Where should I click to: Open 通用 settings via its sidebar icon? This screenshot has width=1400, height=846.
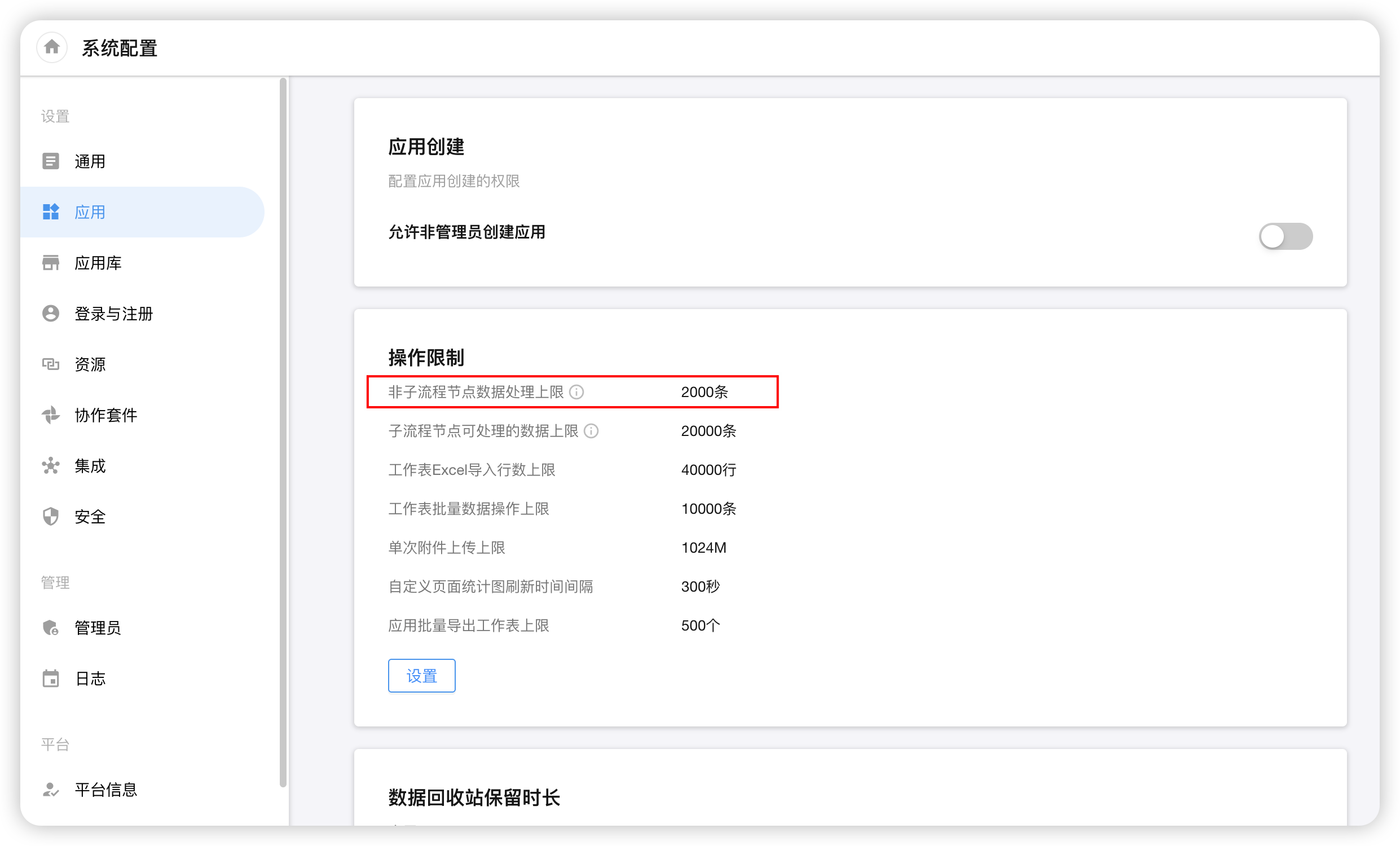tap(51, 161)
